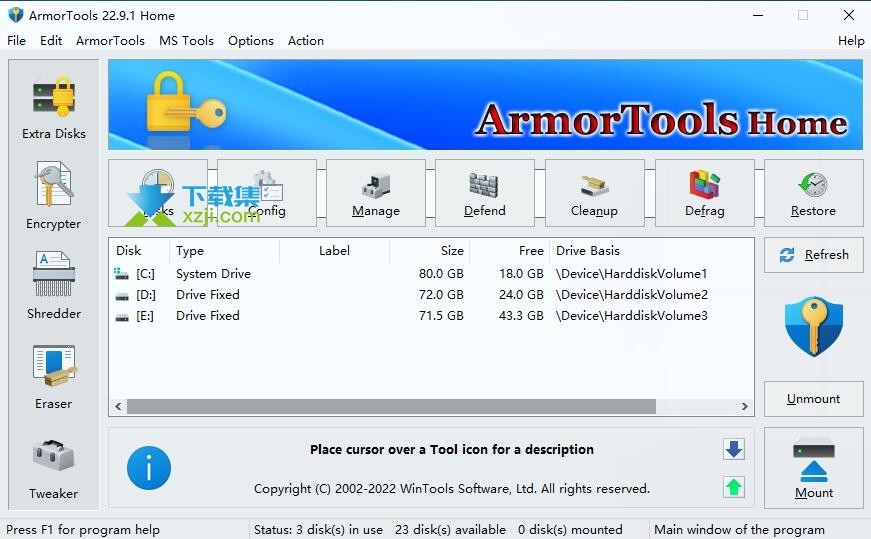Viewport: 871px width, 539px height.
Task: Click the horizontal scrollbar right arrow
Action: [744, 407]
